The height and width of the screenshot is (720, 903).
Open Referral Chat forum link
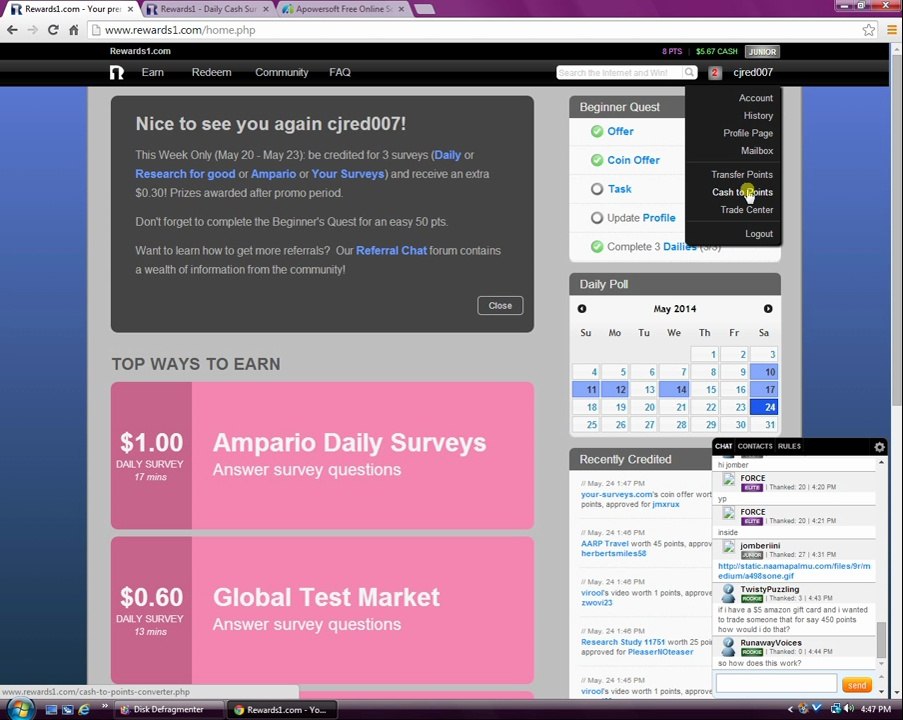[x=392, y=251]
